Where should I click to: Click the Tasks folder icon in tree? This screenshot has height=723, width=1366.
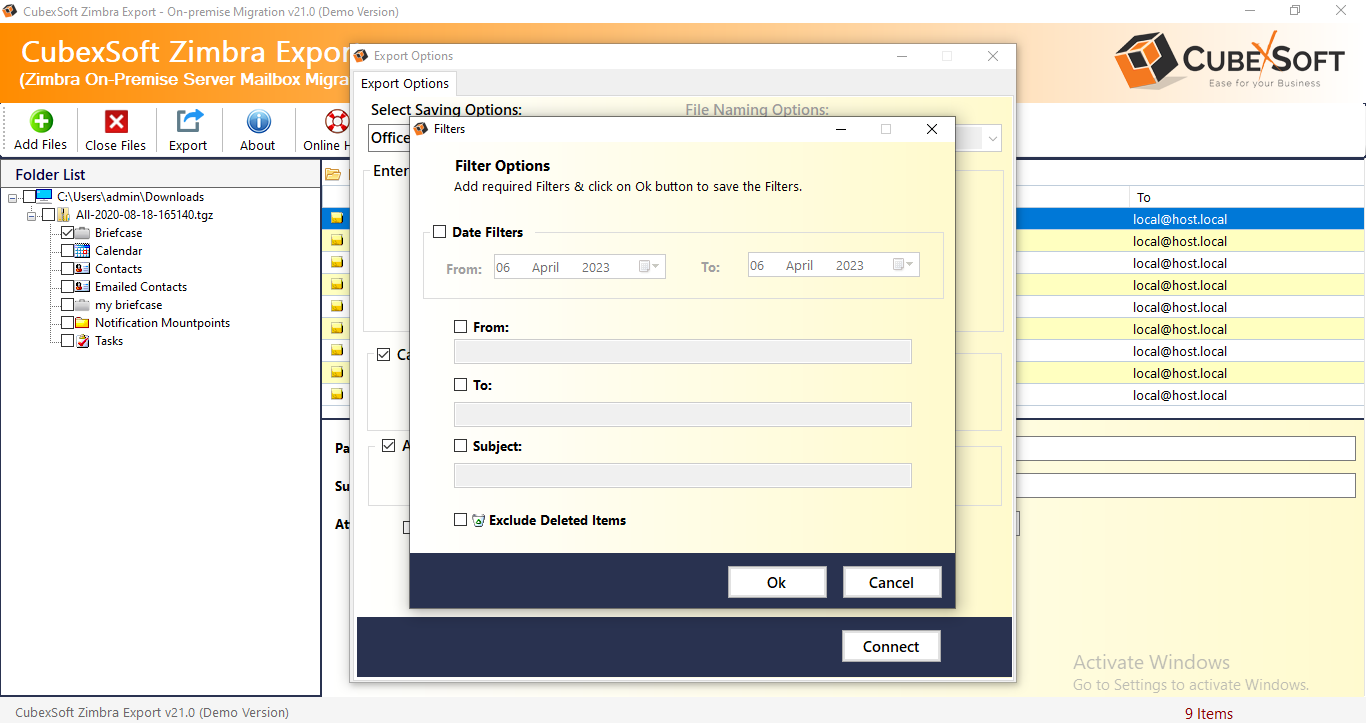click(82, 341)
